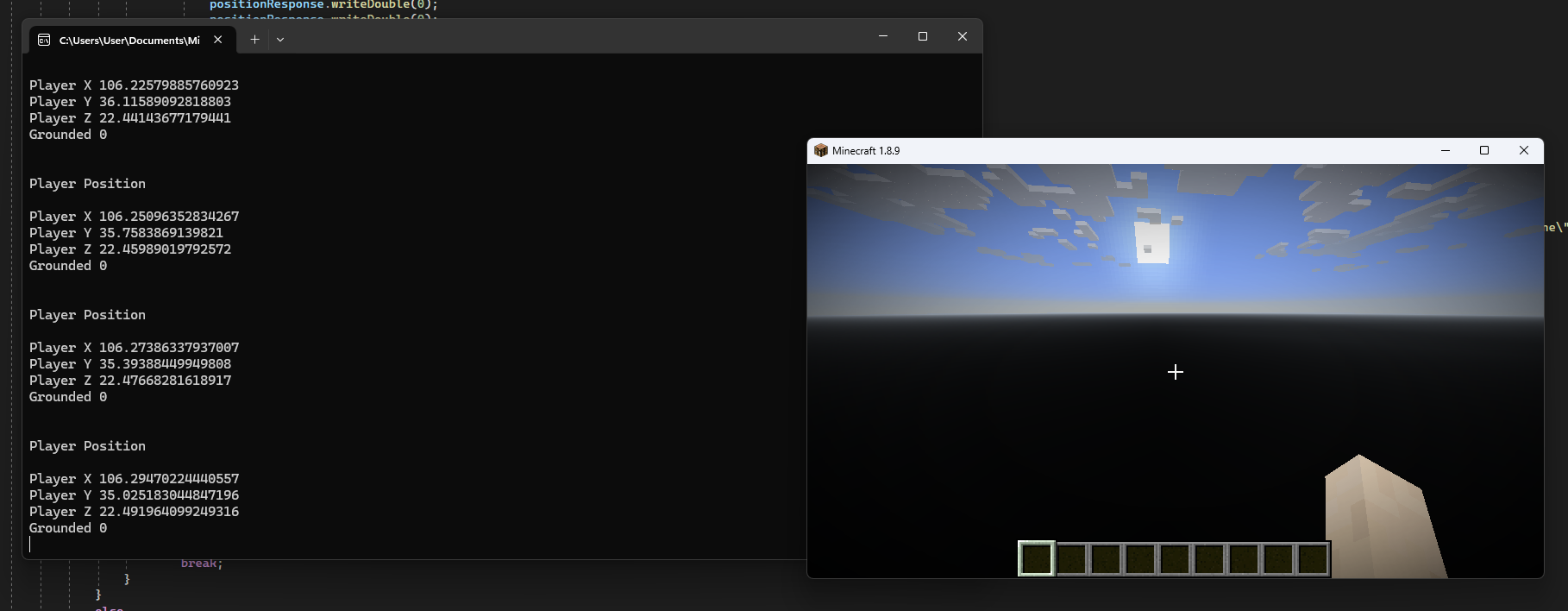Click the terminal icon in the console tab
The height and width of the screenshot is (611, 1568).
point(44,40)
